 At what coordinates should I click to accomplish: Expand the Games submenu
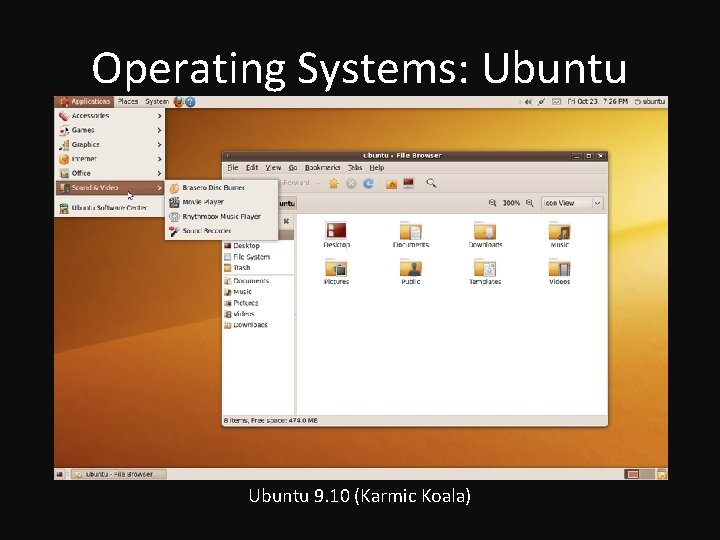point(110,130)
